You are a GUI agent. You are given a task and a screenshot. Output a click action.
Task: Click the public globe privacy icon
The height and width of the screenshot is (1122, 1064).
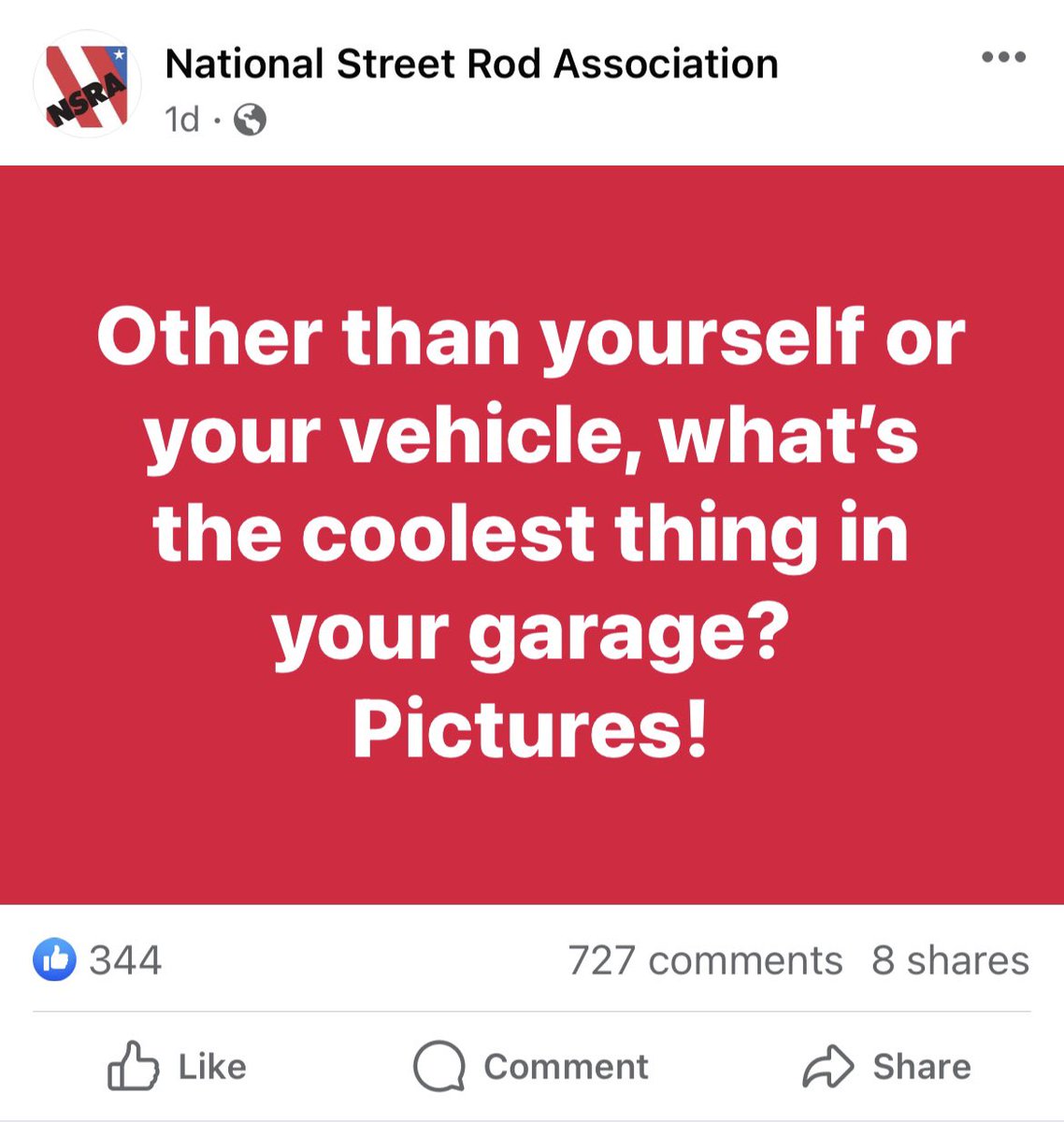[x=250, y=120]
